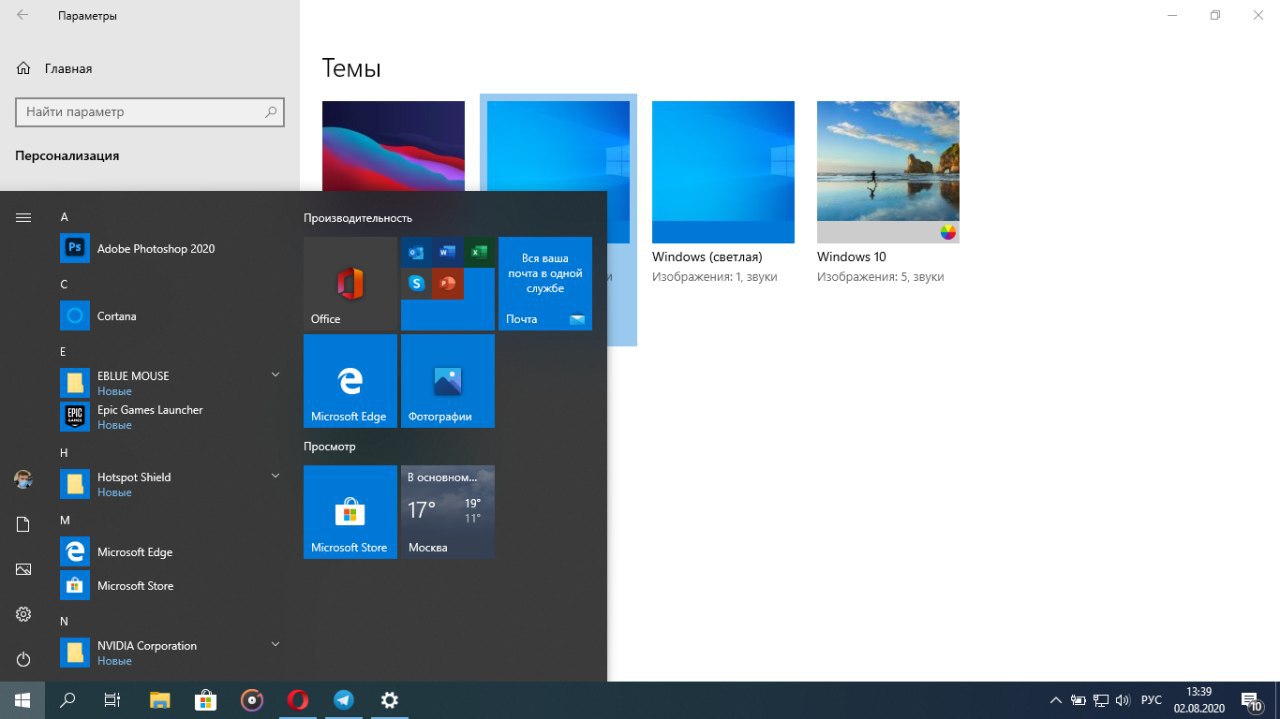Screen dimensions: 1280x719
Task: Open taskbar Search magnifier
Action: point(68,700)
